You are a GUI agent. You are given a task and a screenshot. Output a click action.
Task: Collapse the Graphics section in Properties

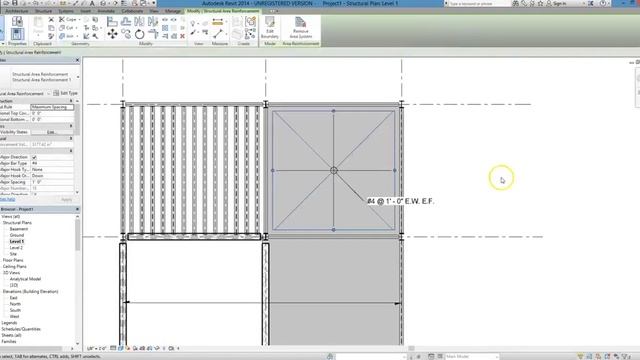pos(71,126)
